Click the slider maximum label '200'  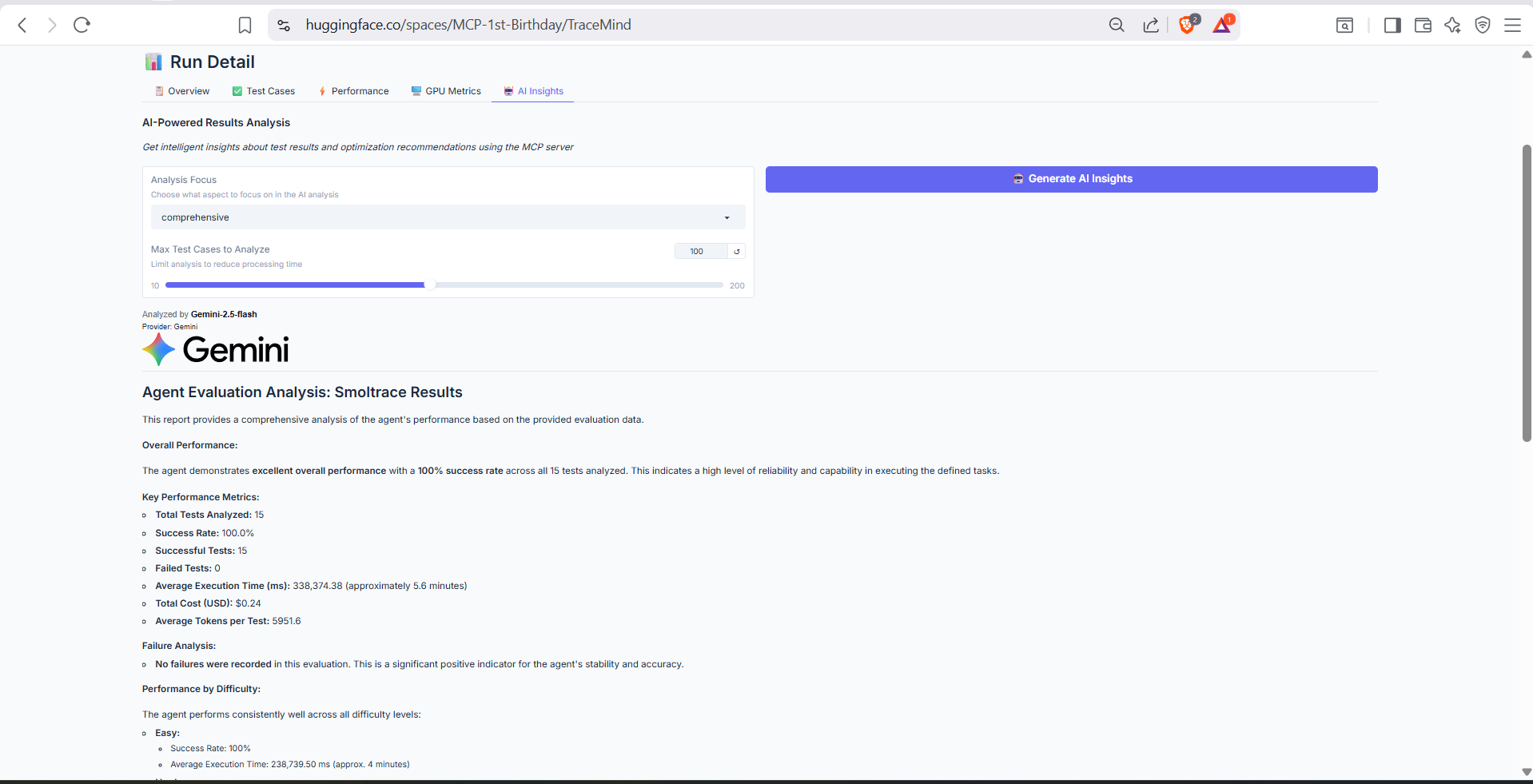[x=737, y=285]
